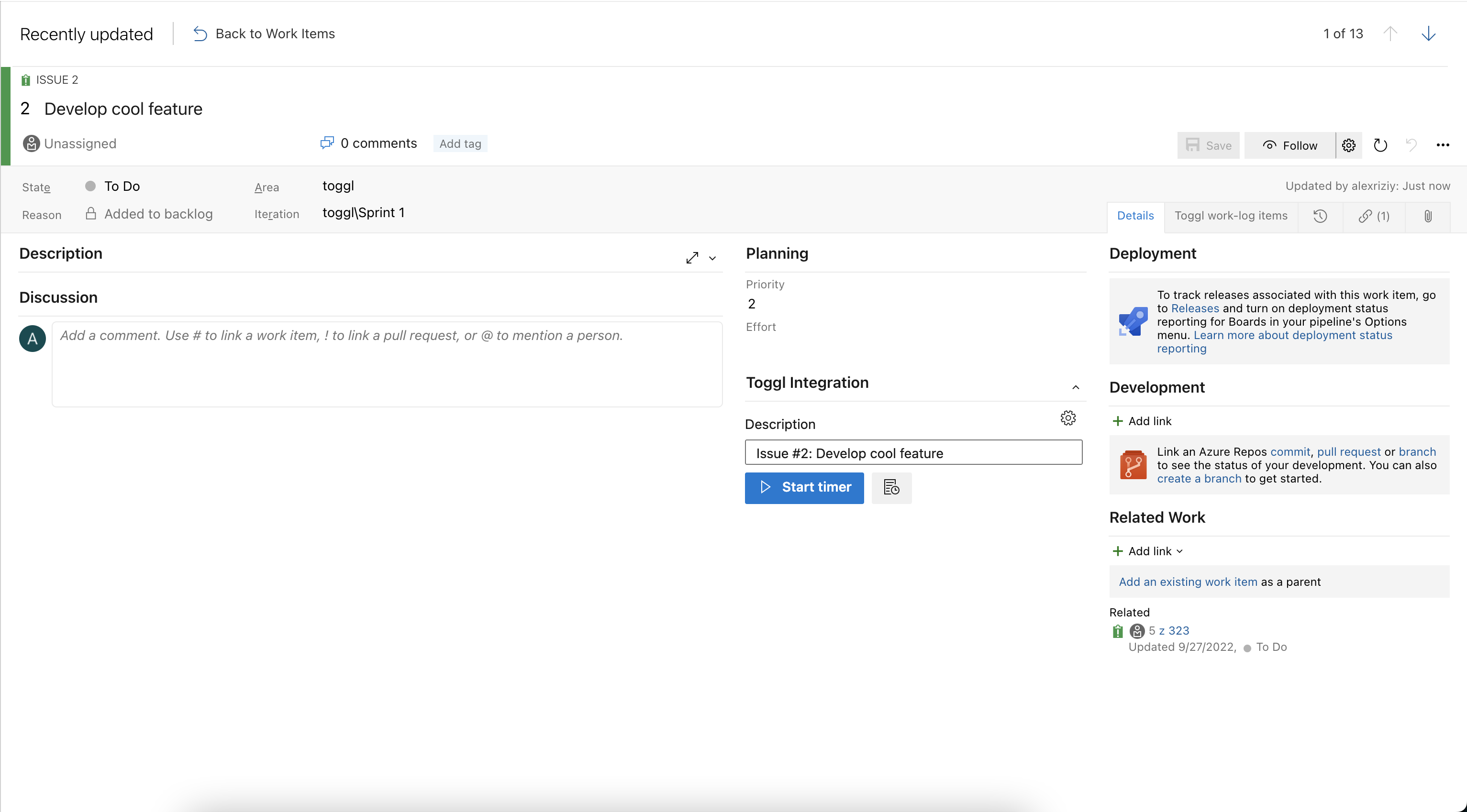Select the Details tab
1467x812 pixels.
pos(1135,216)
